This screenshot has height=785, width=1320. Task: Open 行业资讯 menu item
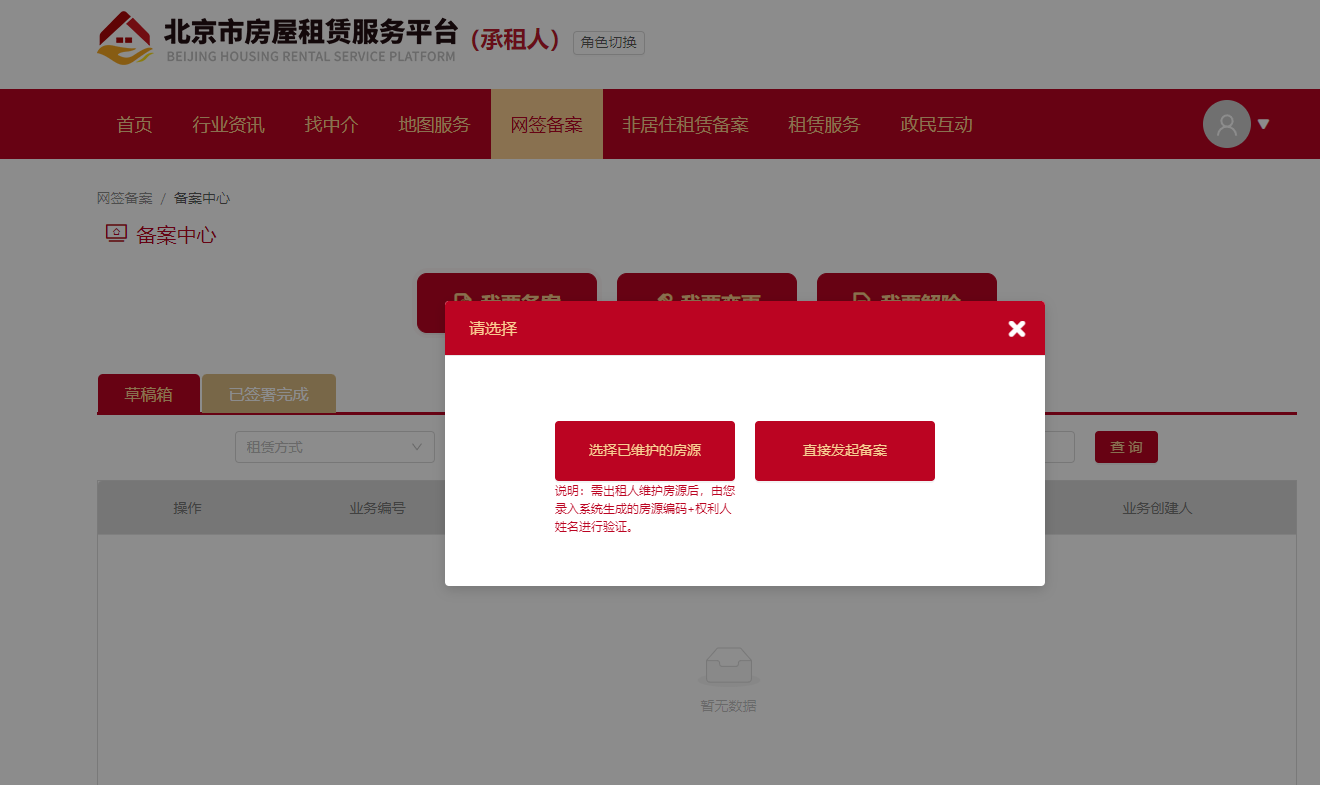coord(228,125)
